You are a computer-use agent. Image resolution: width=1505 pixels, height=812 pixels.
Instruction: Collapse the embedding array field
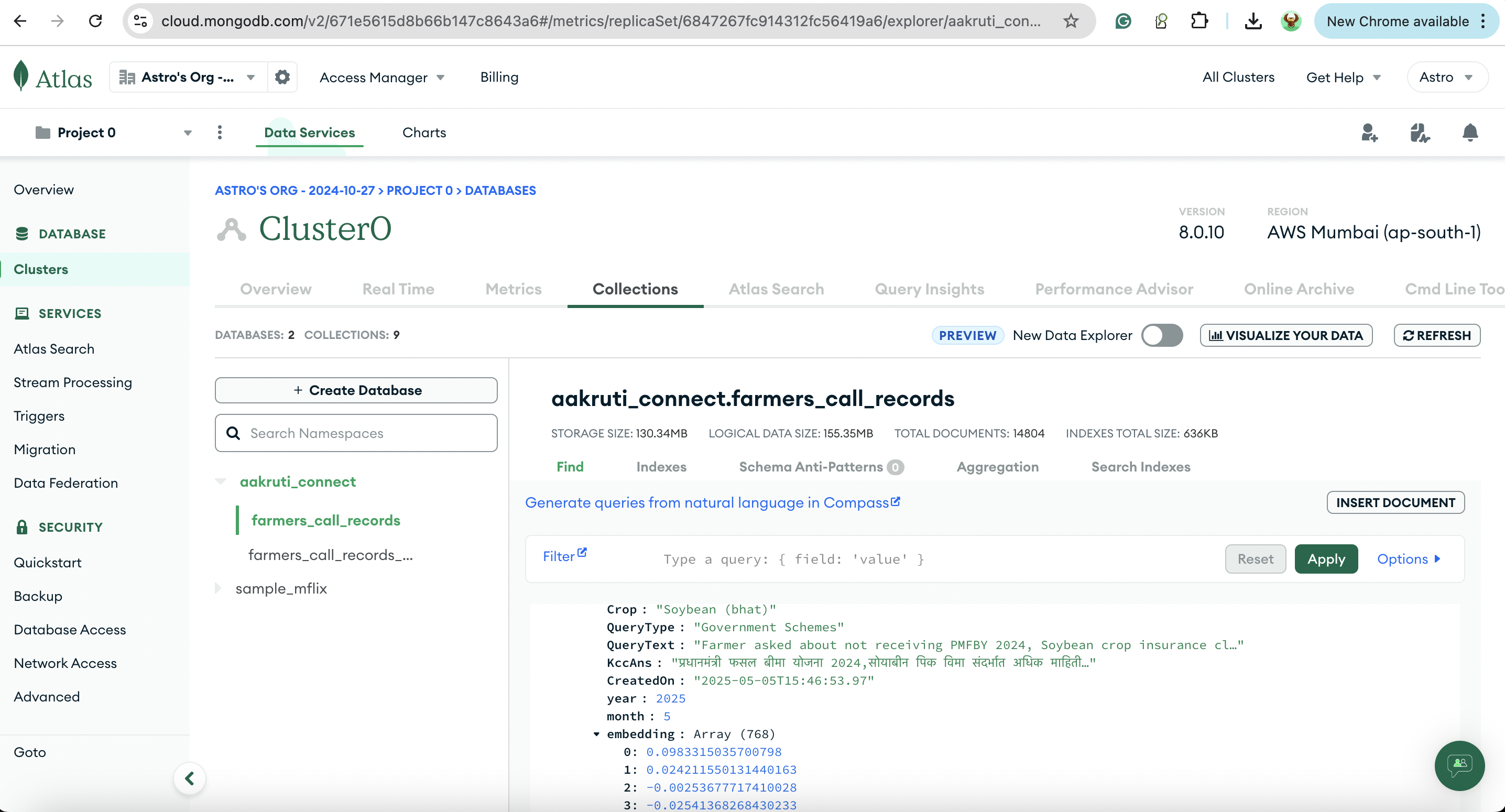[596, 734]
